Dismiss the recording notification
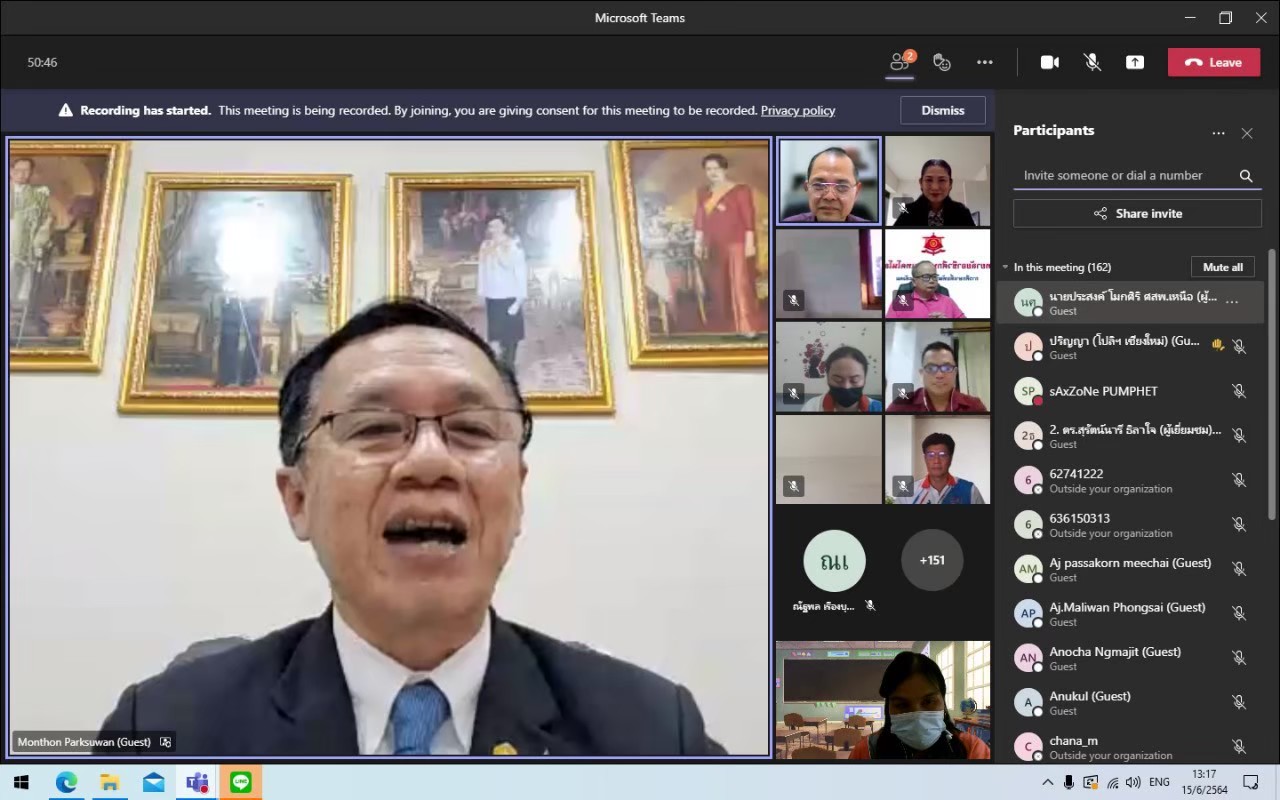Screen dimensions: 1280x800 tap(942, 110)
